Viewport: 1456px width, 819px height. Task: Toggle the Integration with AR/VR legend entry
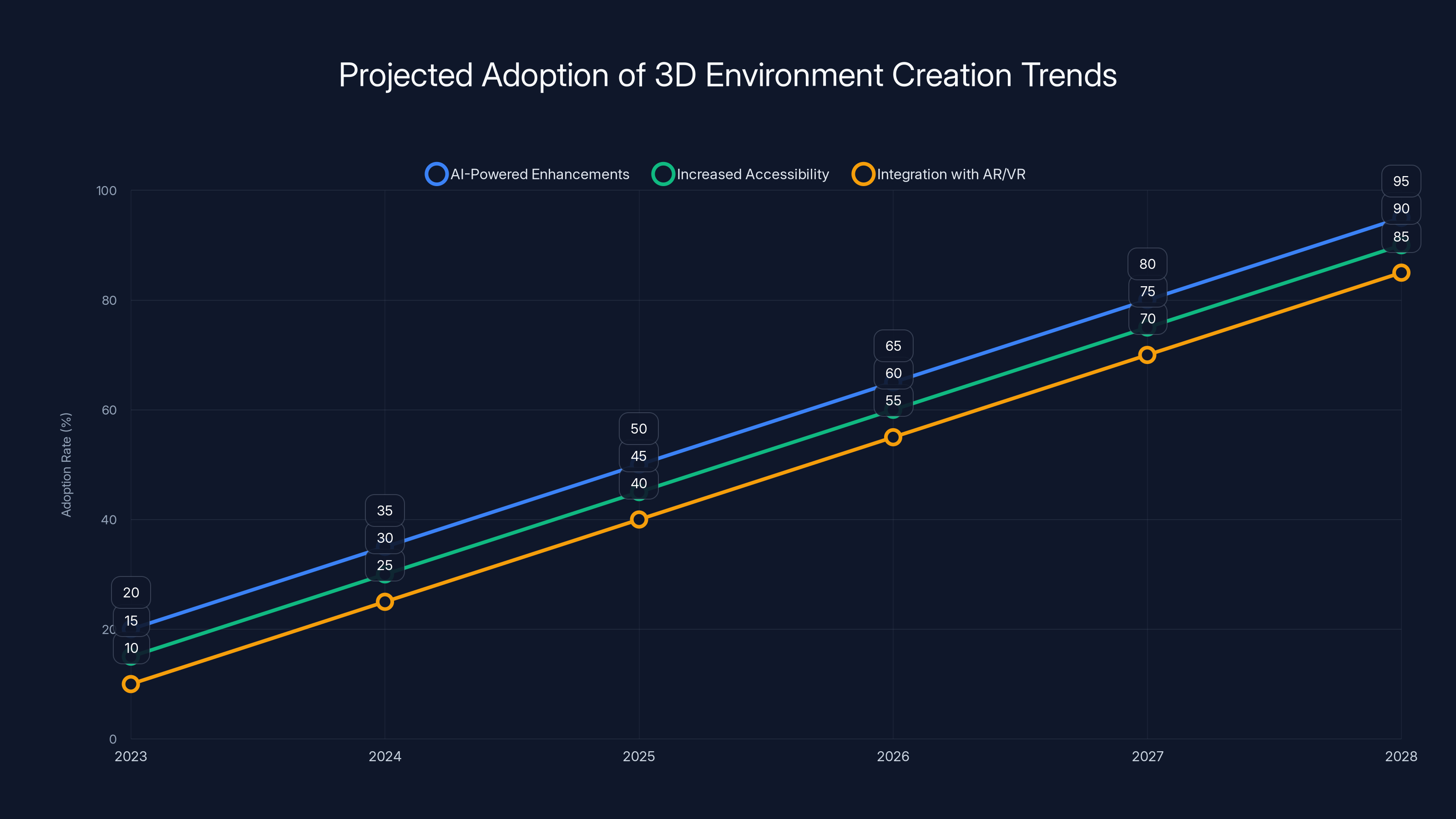939,174
